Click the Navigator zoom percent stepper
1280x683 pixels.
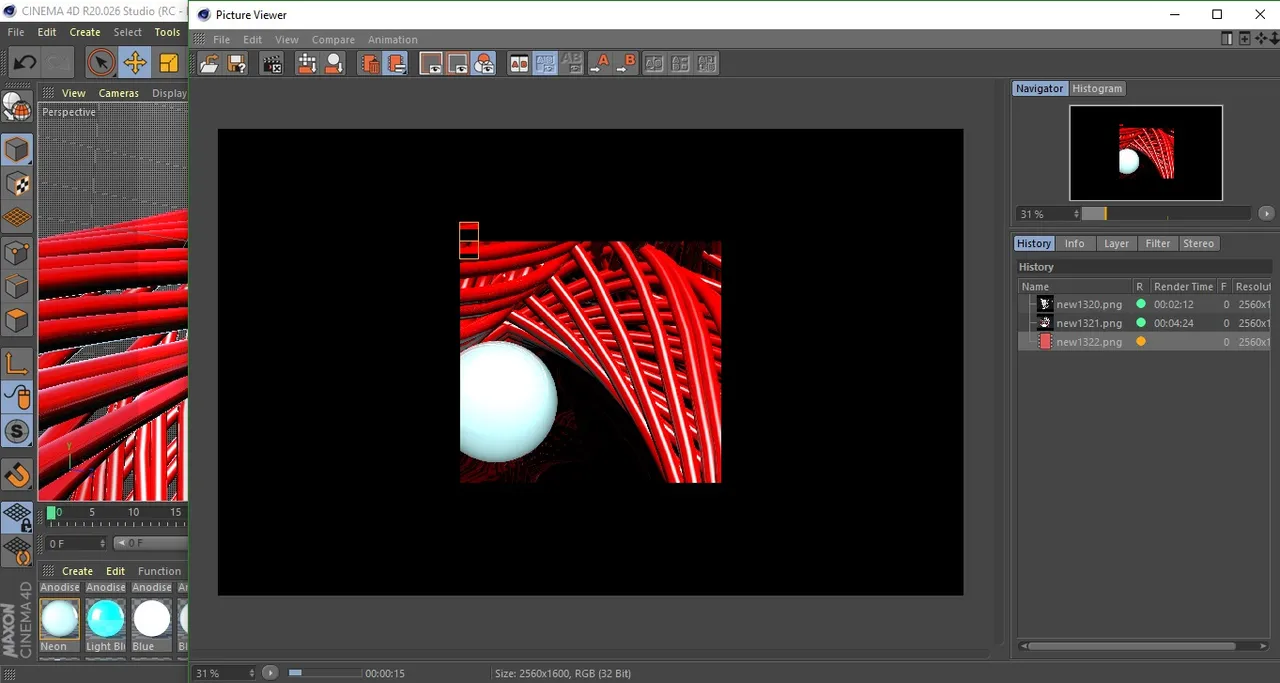(1076, 214)
